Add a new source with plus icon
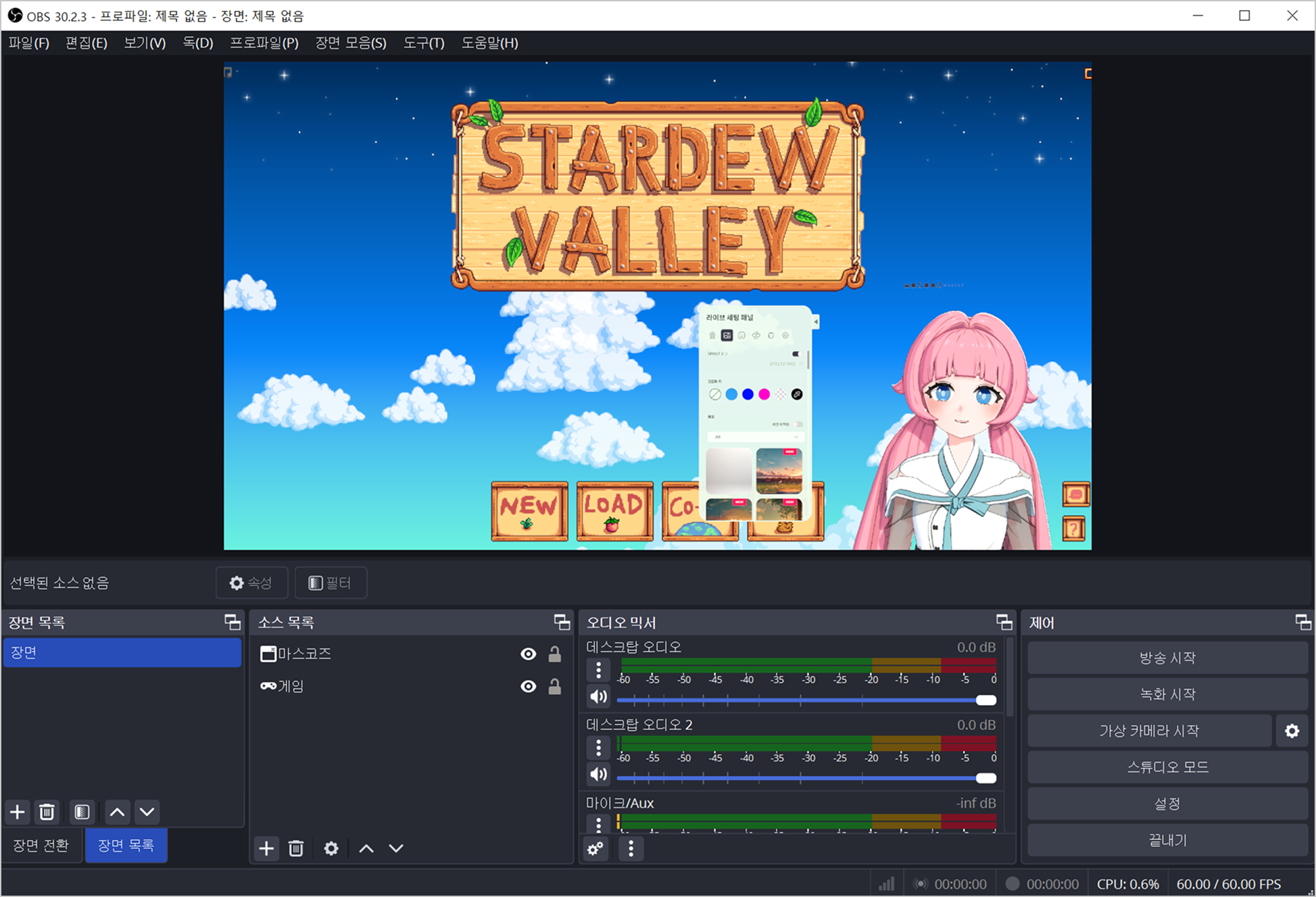Screen dimensions: 1316x897 coord(266,848)
